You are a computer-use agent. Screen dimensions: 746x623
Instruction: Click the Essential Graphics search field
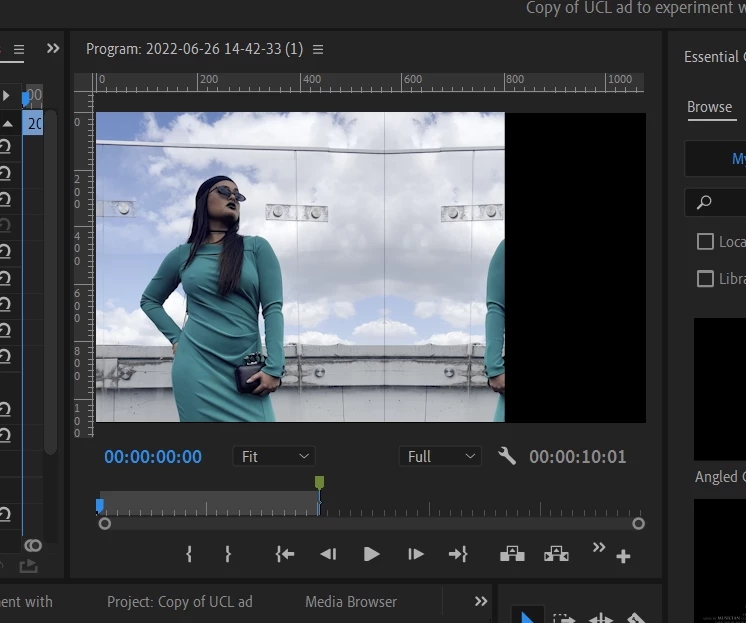715,202
